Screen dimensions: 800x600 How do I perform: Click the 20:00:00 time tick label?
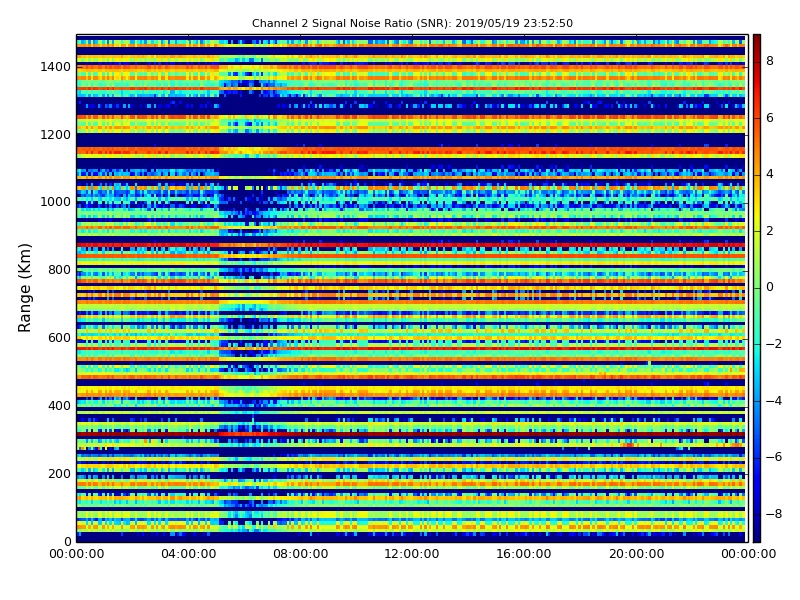tap(636, 554)
